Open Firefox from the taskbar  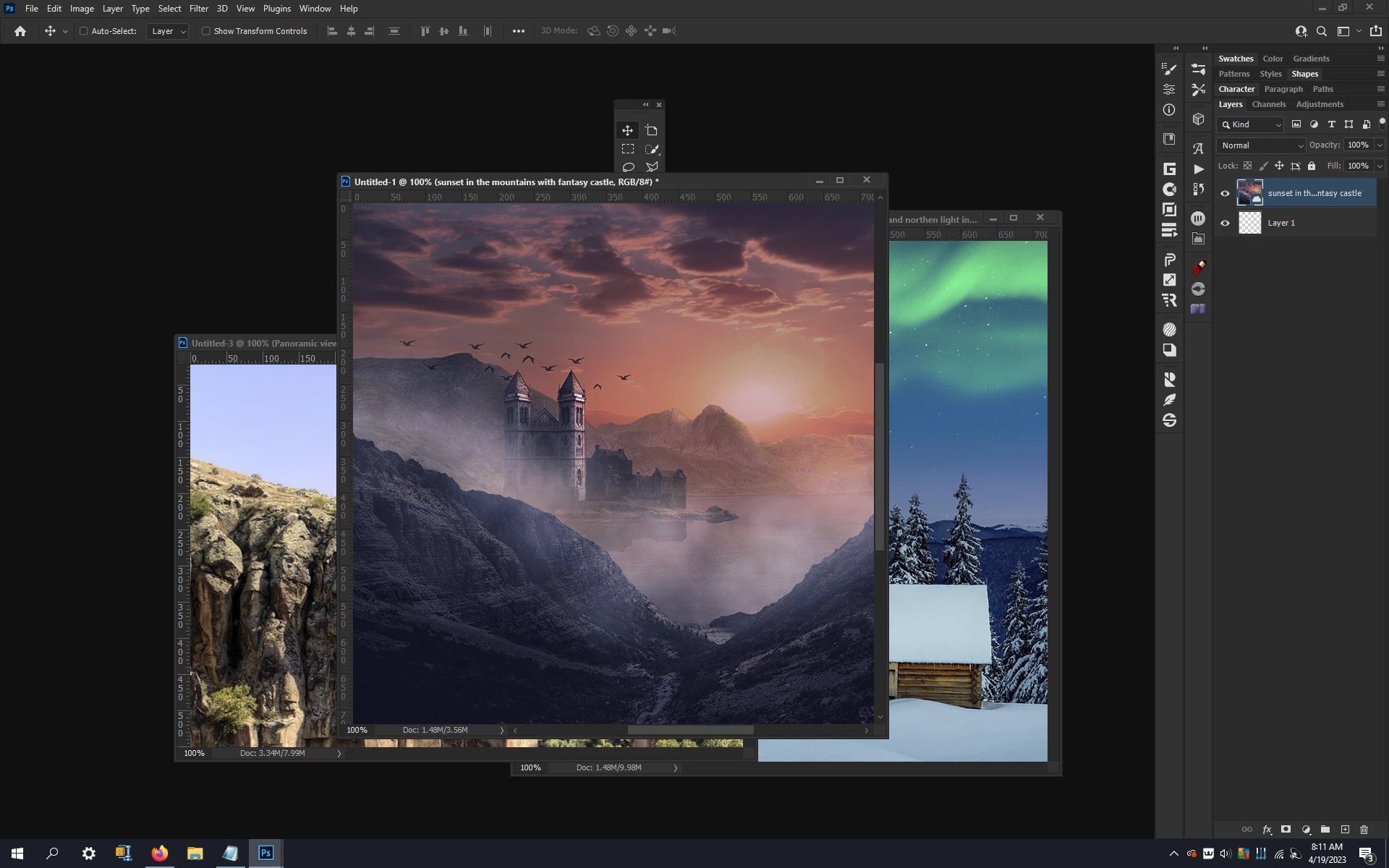click(x=160, y=854)
